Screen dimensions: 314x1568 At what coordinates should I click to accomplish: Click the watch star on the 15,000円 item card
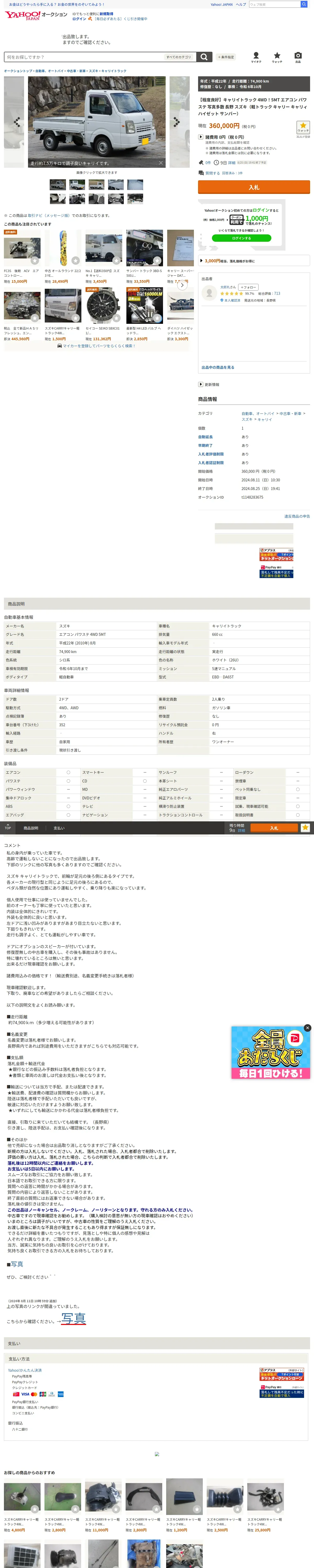click(35, 261)
